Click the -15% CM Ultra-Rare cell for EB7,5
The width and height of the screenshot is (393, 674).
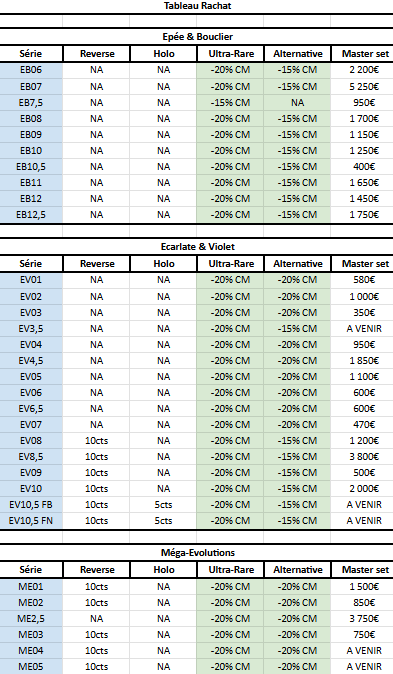230,103
